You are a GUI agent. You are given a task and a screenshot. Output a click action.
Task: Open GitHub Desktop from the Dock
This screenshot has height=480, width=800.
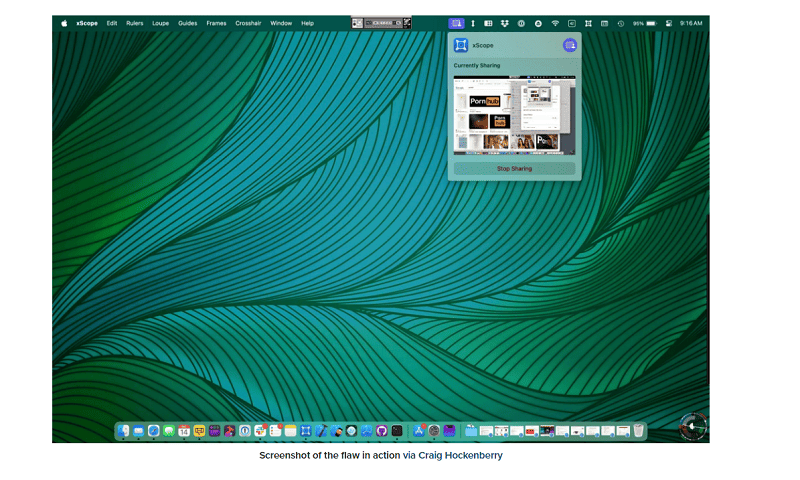pos(382,431)
